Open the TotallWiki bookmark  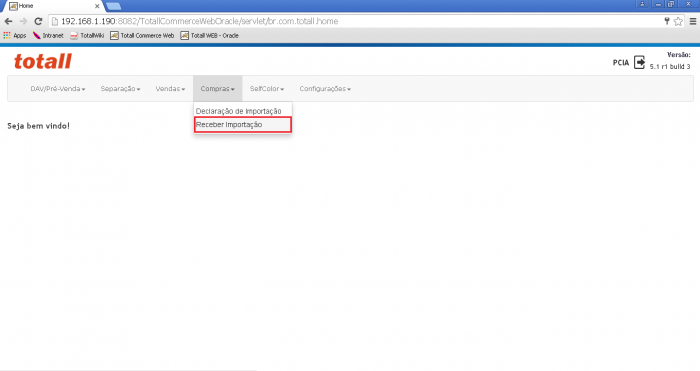87,35
